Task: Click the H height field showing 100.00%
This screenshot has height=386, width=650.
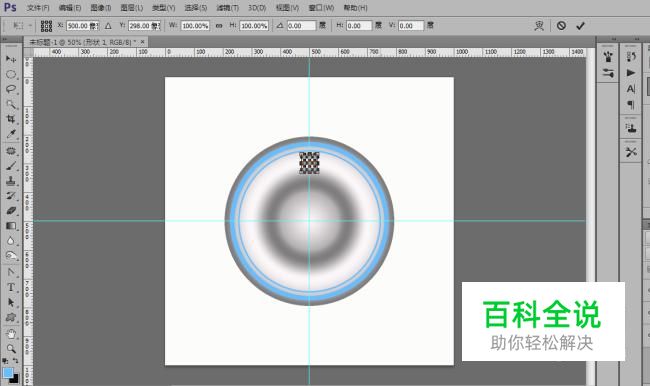Action: point(254,26)
